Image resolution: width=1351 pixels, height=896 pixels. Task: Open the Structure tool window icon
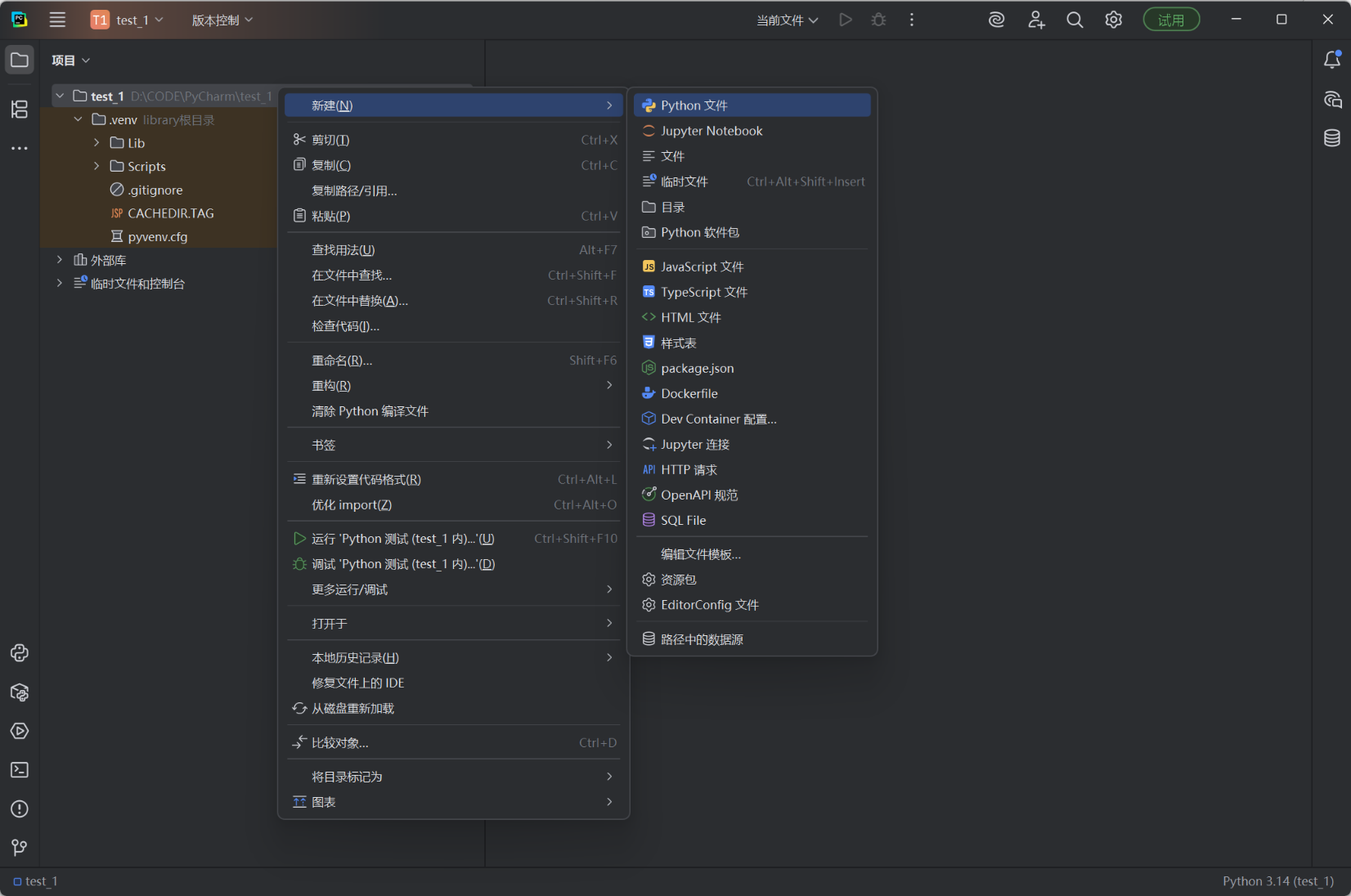click(x=20, y=109)
